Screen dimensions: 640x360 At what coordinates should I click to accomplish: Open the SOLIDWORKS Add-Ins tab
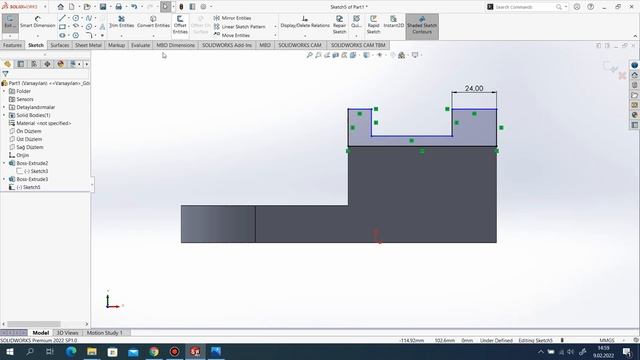227,45
